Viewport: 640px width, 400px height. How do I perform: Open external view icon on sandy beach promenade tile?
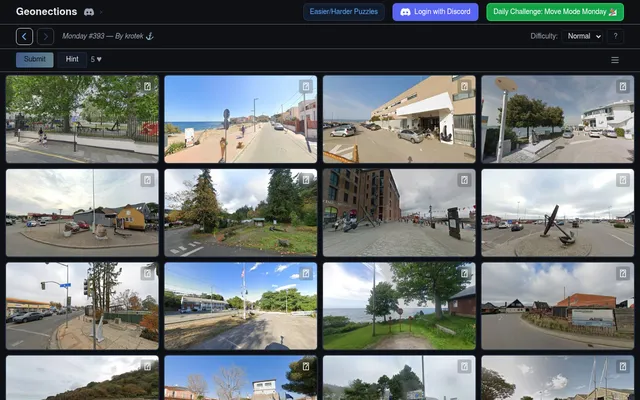coord(306,86)
